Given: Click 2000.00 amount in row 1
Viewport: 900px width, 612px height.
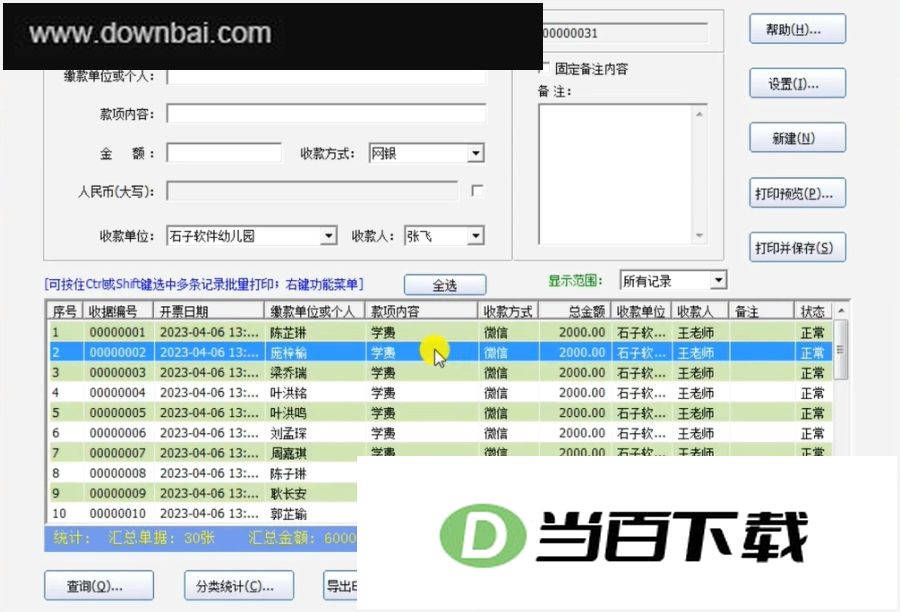Looking at the screenshot, I should pyautogui.click(x=582, y=332).
